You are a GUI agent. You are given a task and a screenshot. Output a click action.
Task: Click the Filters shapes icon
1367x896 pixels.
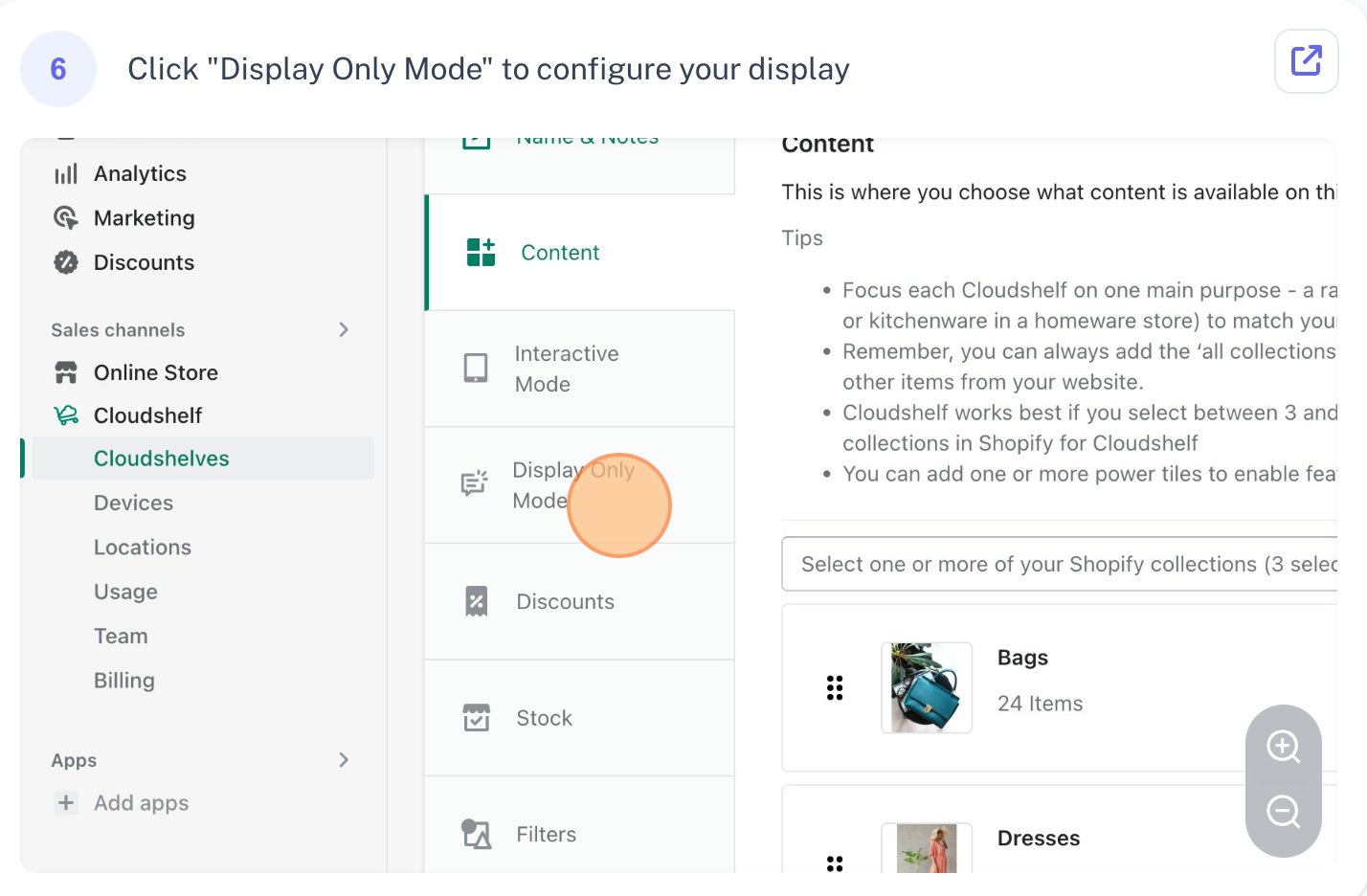[476, 834]
